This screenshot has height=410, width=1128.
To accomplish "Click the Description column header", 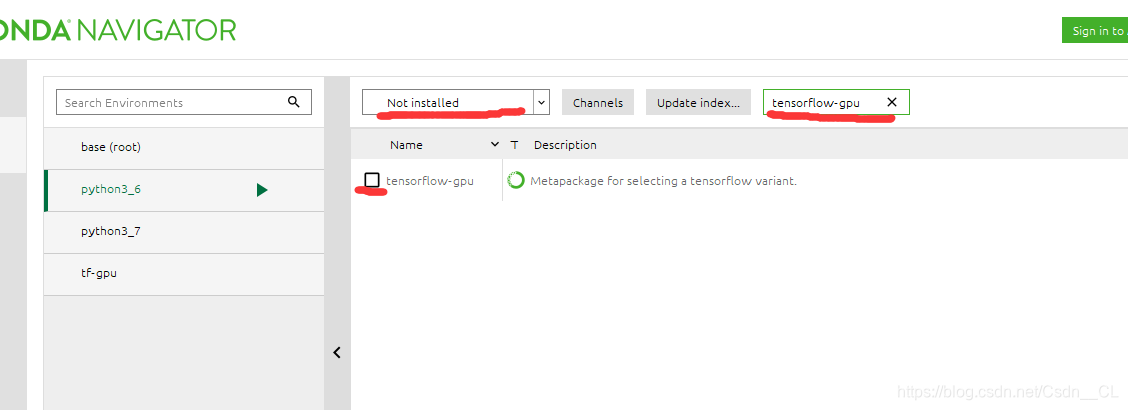I will point(565,145).
